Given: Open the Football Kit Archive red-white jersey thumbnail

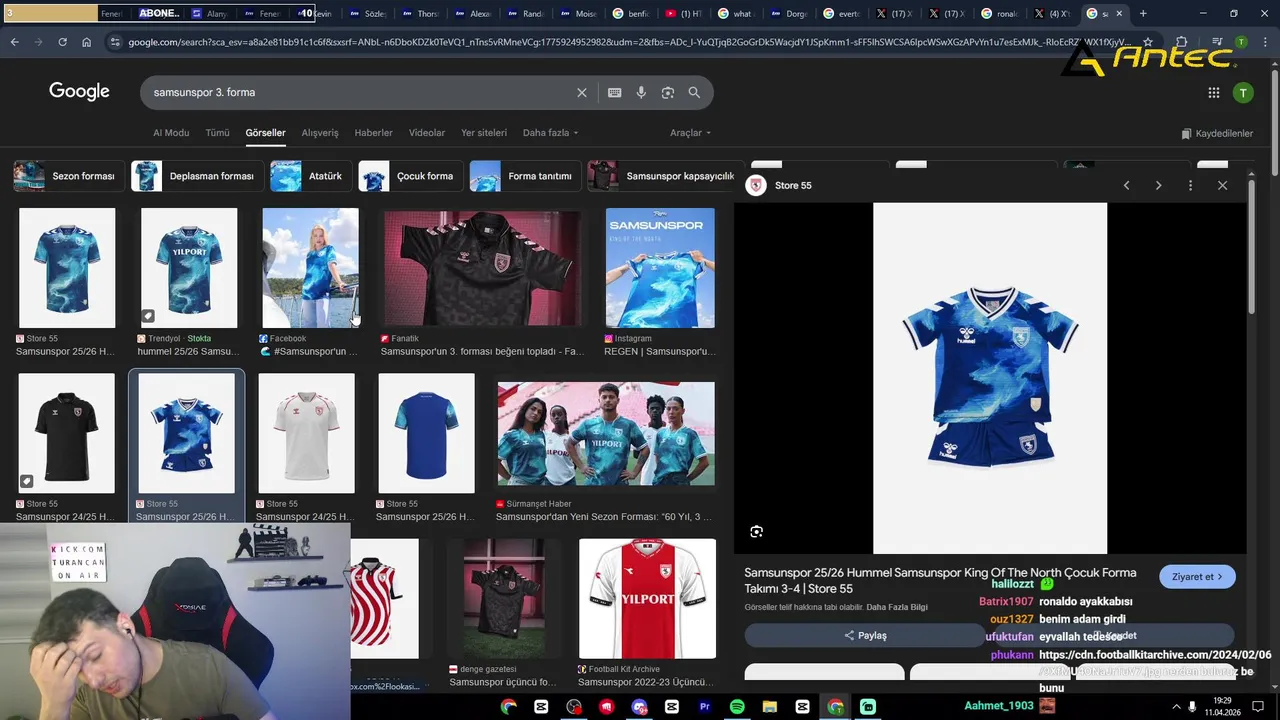Looking at the screenshot, I should pyautogui.click(x=647, y=598).
